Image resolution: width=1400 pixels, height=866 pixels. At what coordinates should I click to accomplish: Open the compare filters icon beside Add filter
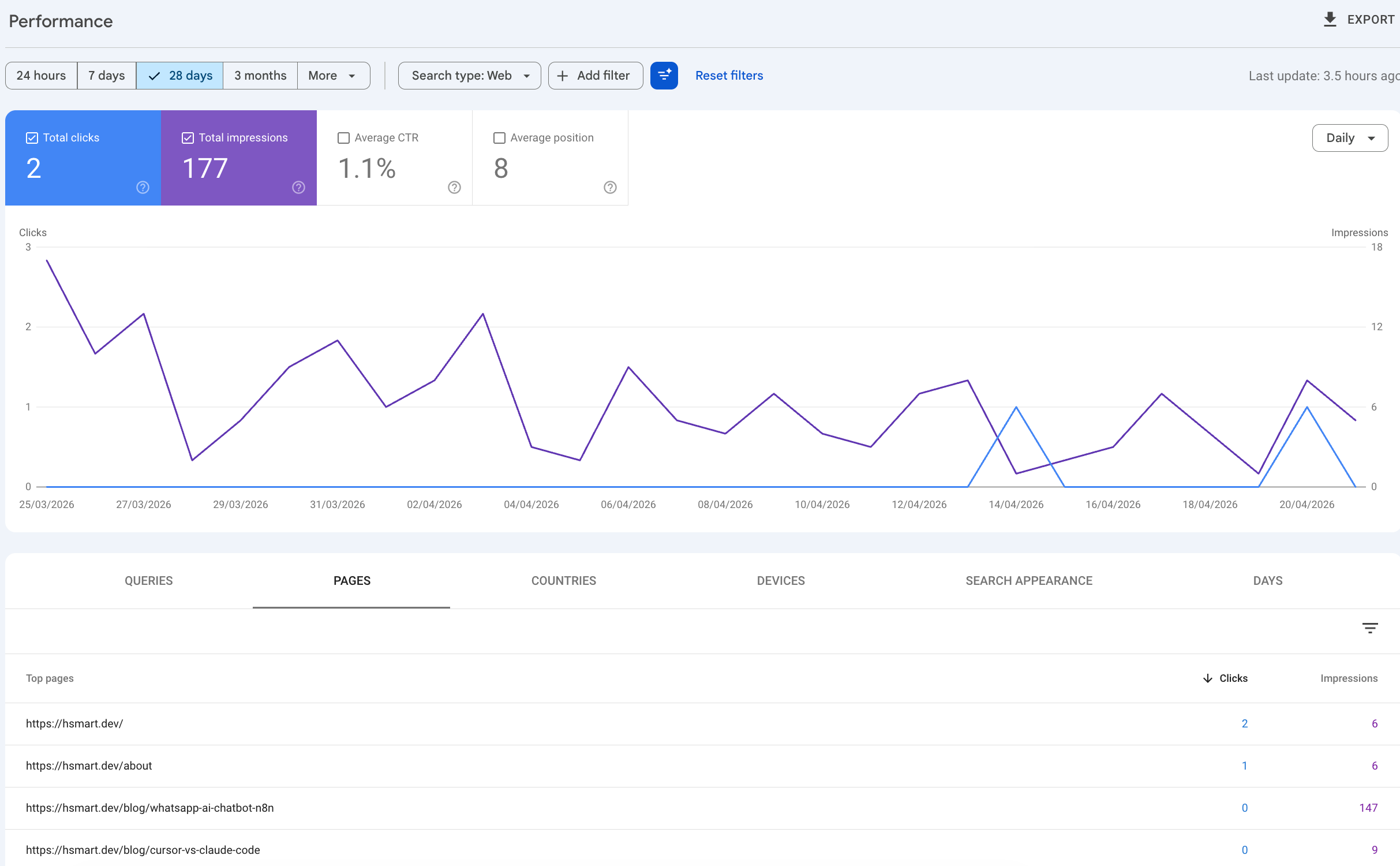(664, 75)
